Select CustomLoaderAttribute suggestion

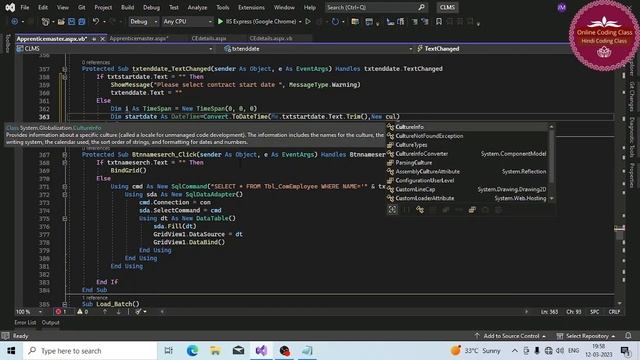click(467, 198)
